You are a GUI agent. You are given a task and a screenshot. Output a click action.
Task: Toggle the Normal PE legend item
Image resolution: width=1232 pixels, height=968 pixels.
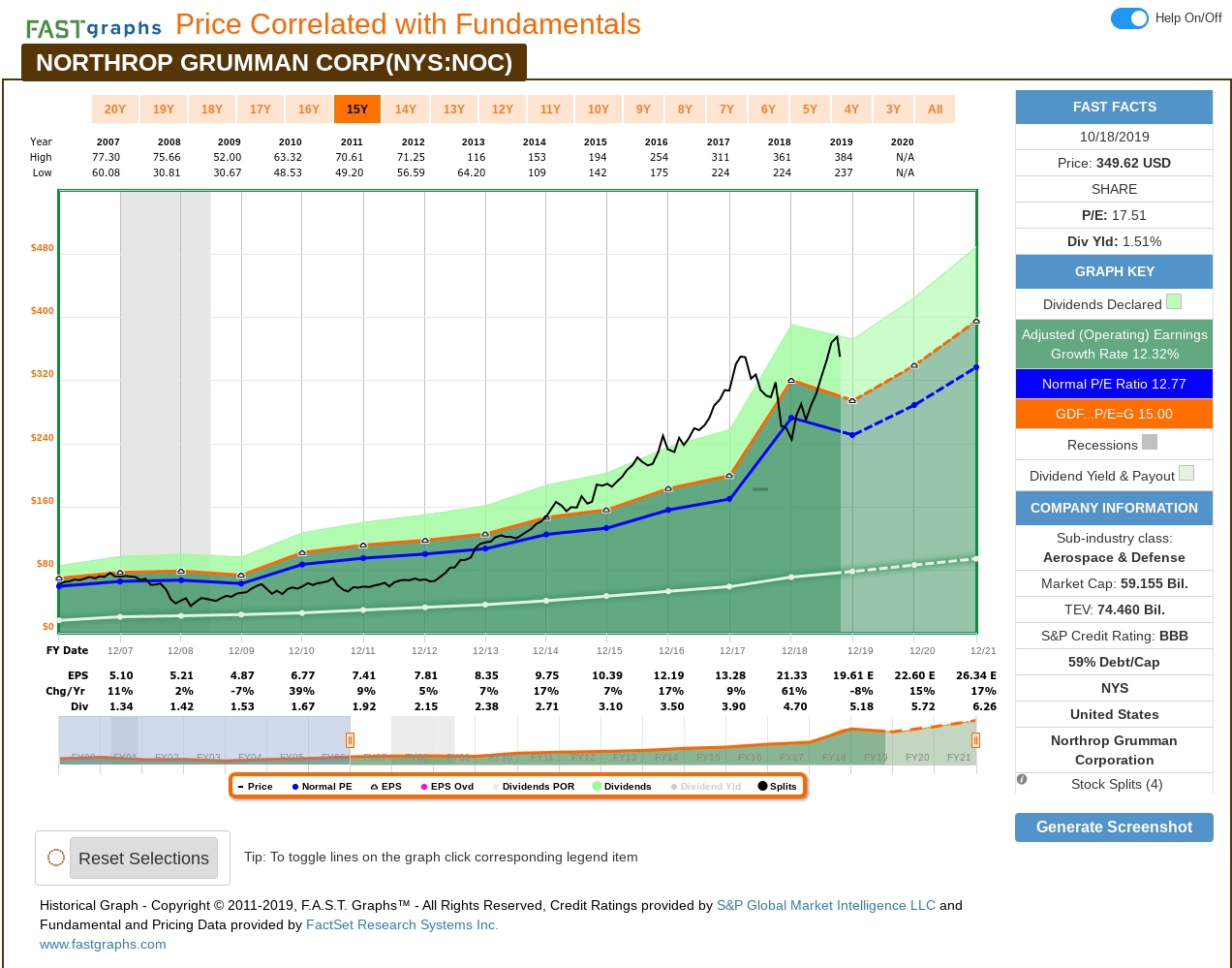coord(322,787)
